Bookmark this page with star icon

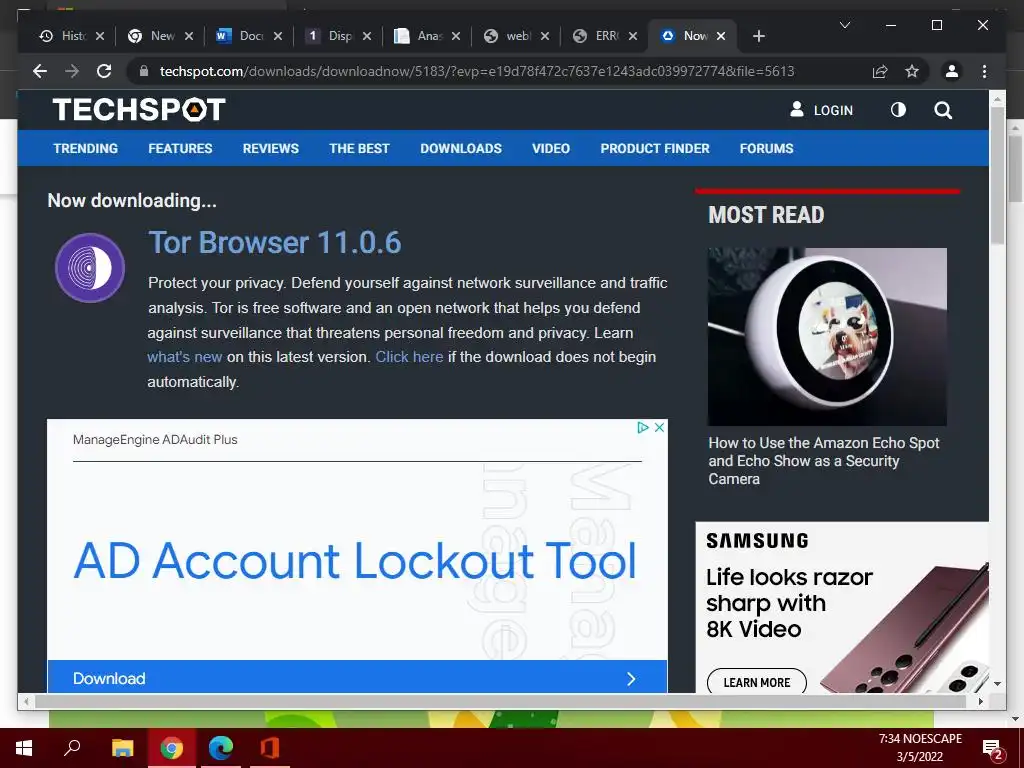(x=912, y=71)
